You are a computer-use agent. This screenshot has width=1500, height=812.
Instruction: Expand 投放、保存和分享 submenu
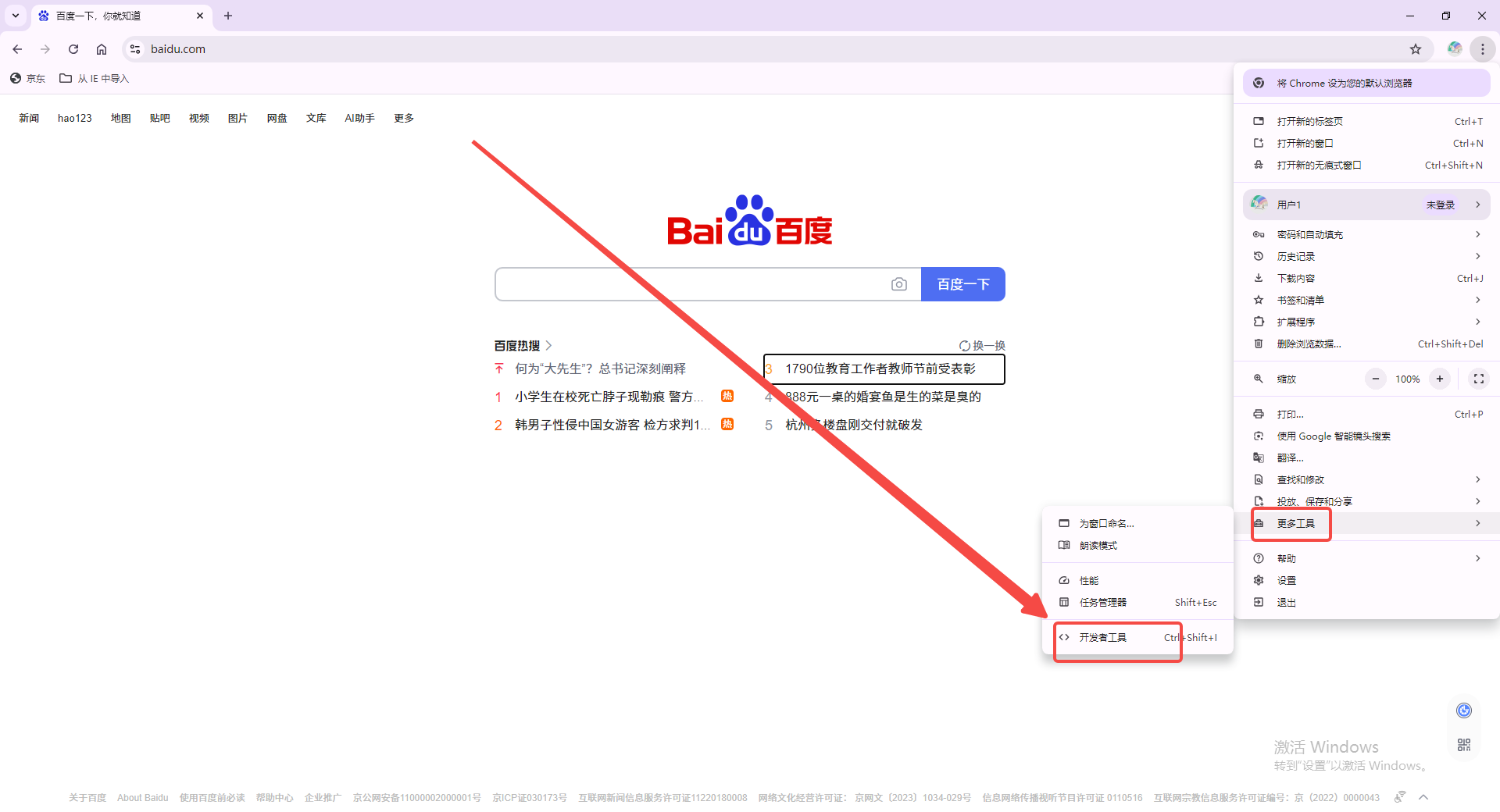point(1366,501)
